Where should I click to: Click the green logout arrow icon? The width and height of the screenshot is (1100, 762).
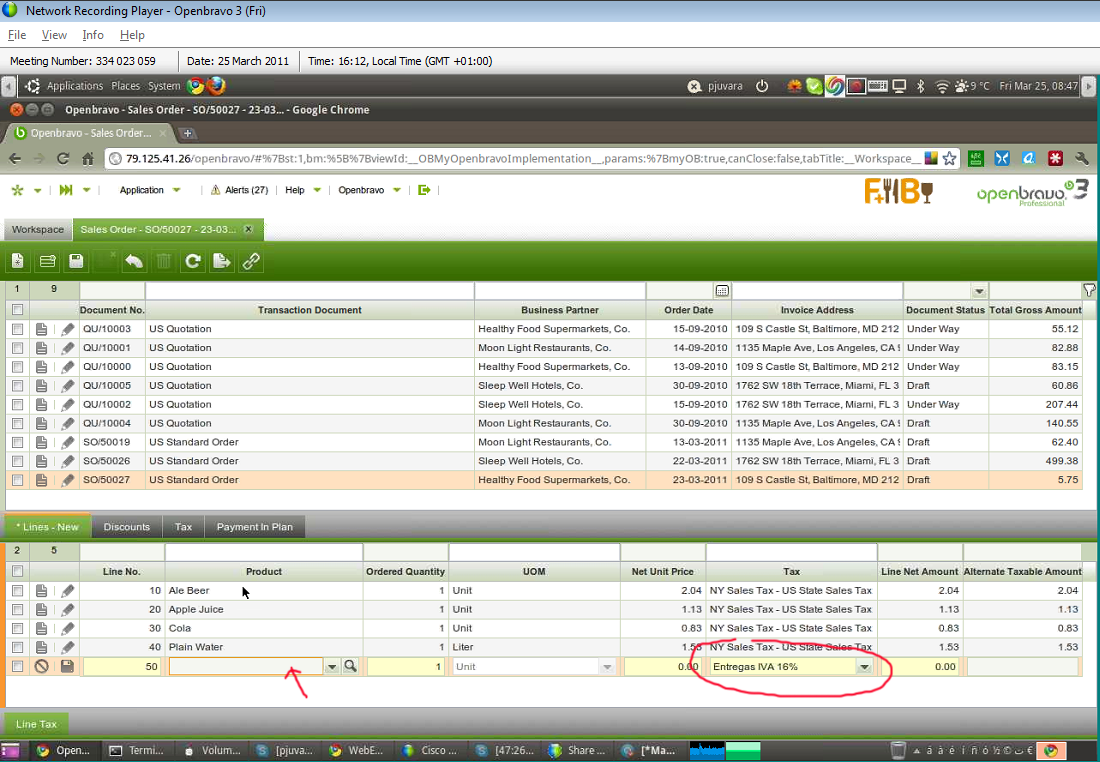click(x=424, y=190)
